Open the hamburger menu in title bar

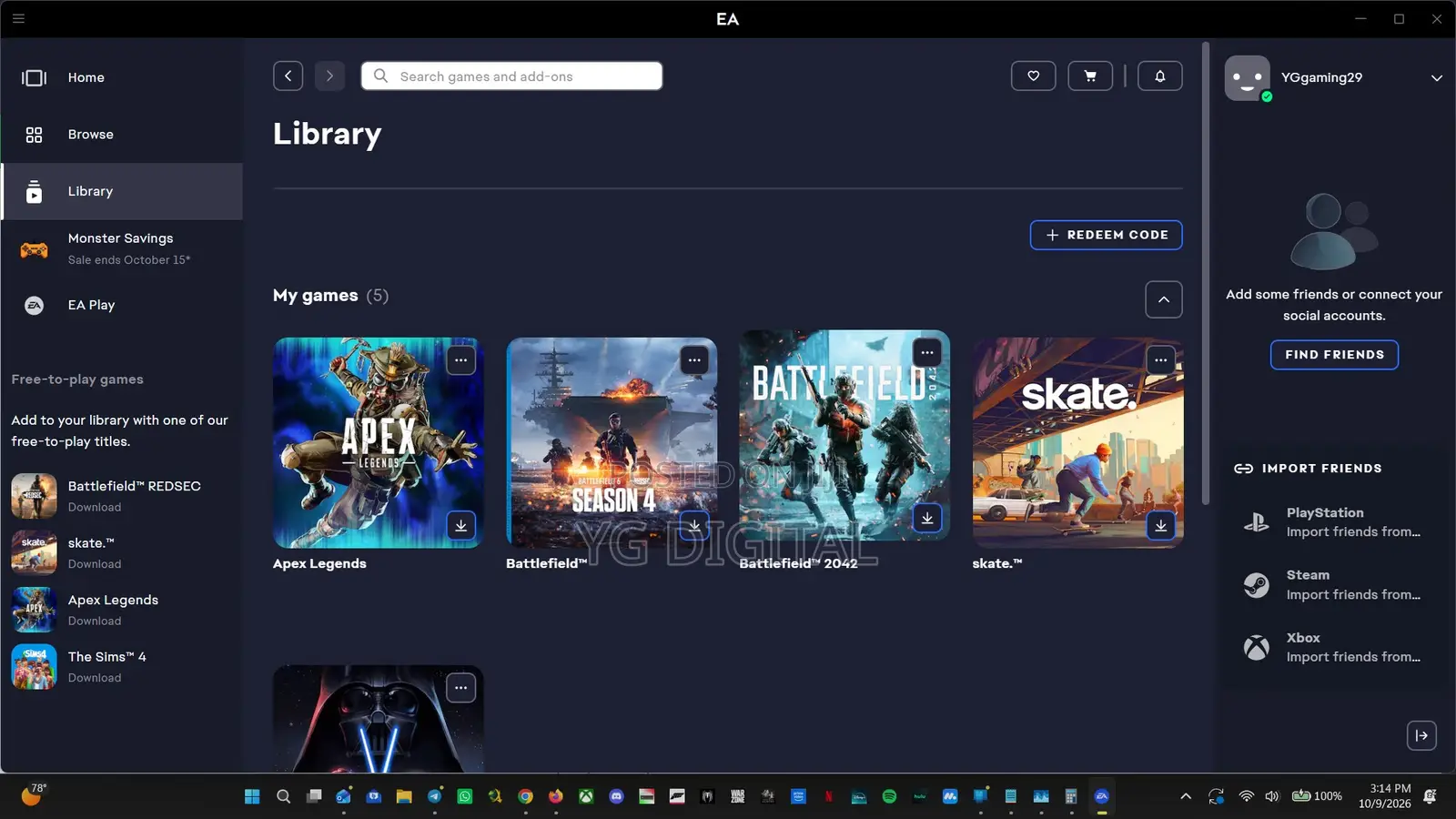[18, 18]
